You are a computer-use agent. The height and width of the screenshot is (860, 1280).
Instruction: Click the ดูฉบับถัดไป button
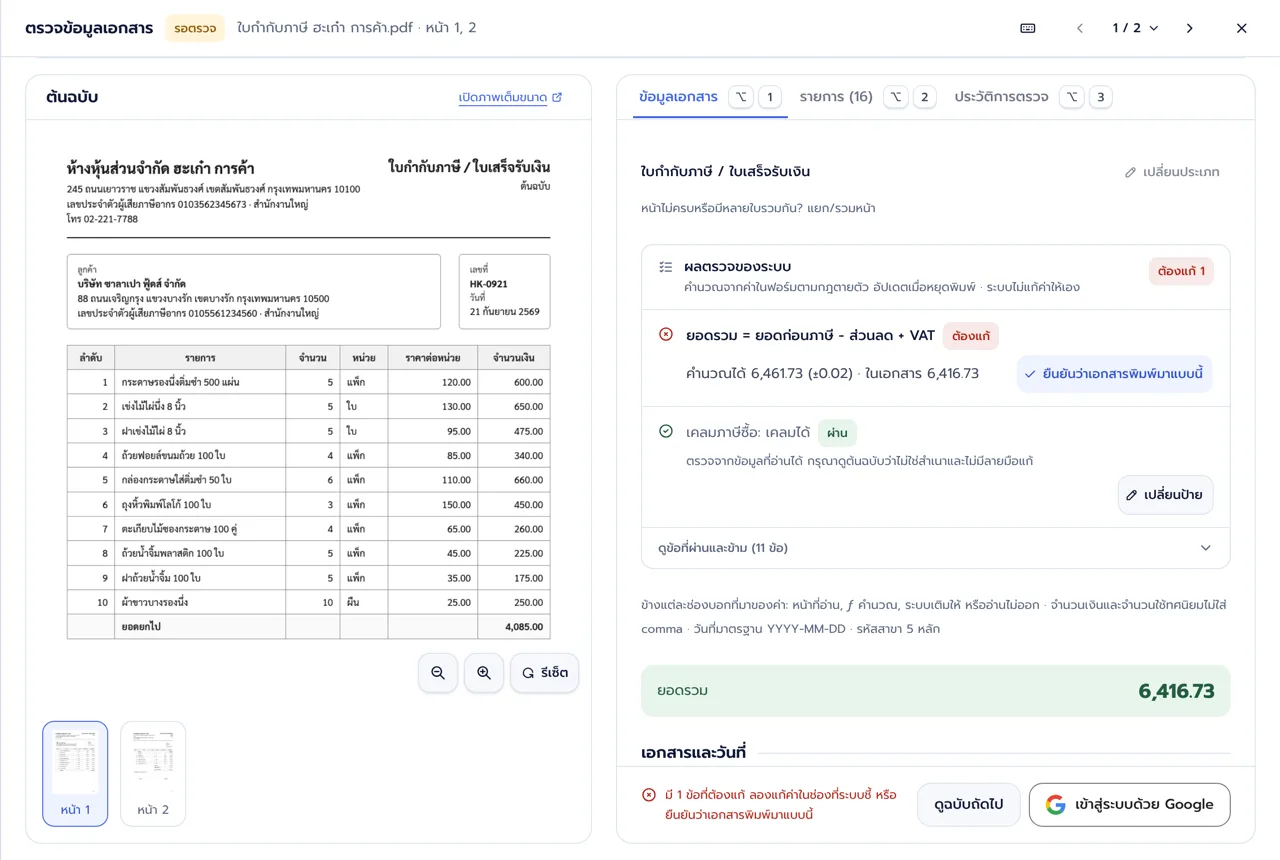click(x=968, y=805)
